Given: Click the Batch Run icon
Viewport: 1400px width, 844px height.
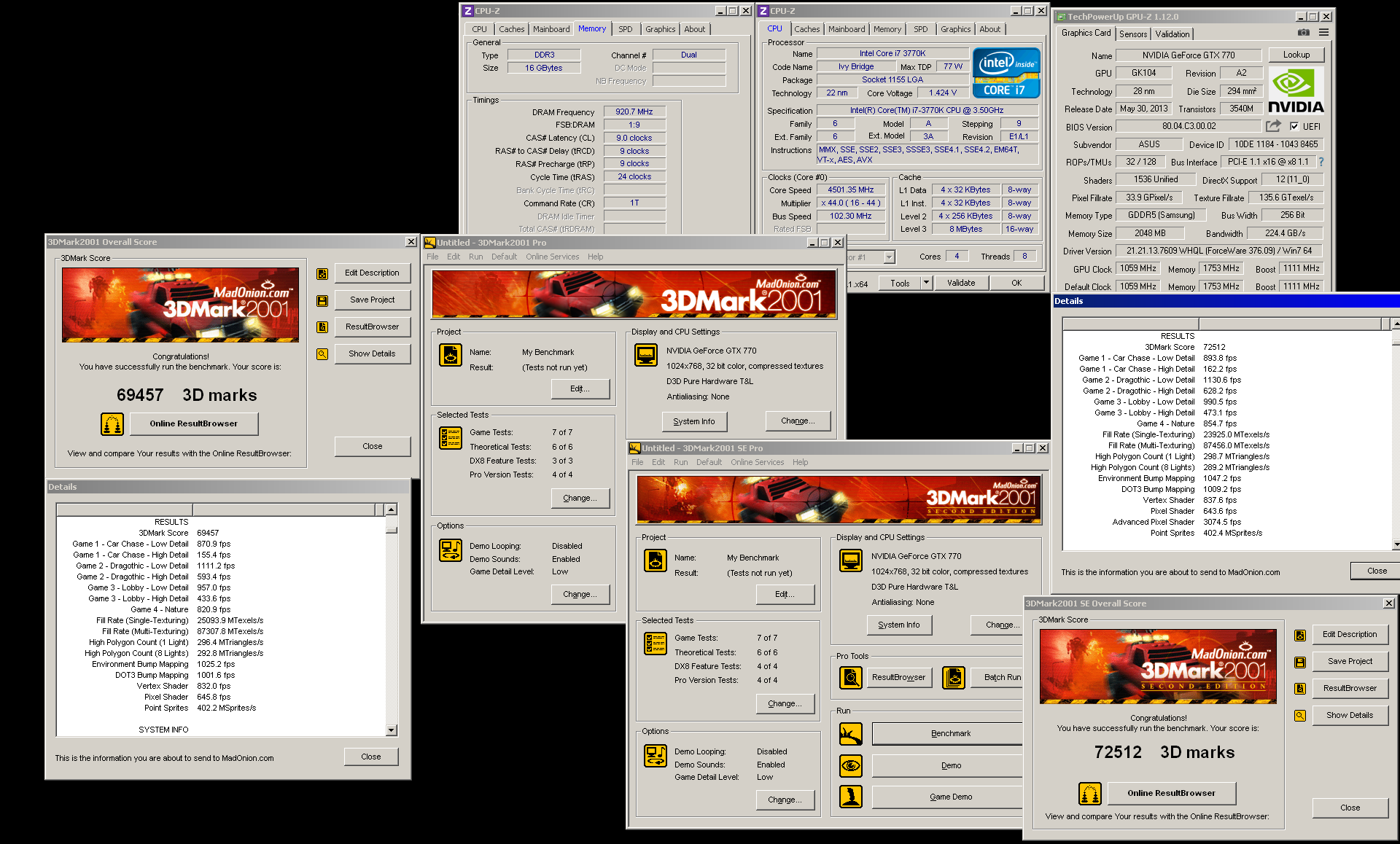Looking at the screenshot, I should [954, 678].
